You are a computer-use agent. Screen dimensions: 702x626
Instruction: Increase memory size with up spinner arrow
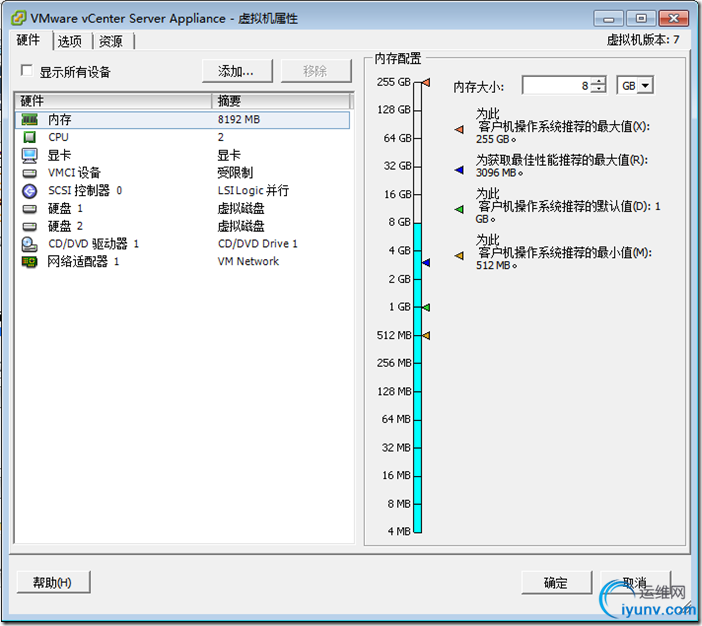coord(599,81)
